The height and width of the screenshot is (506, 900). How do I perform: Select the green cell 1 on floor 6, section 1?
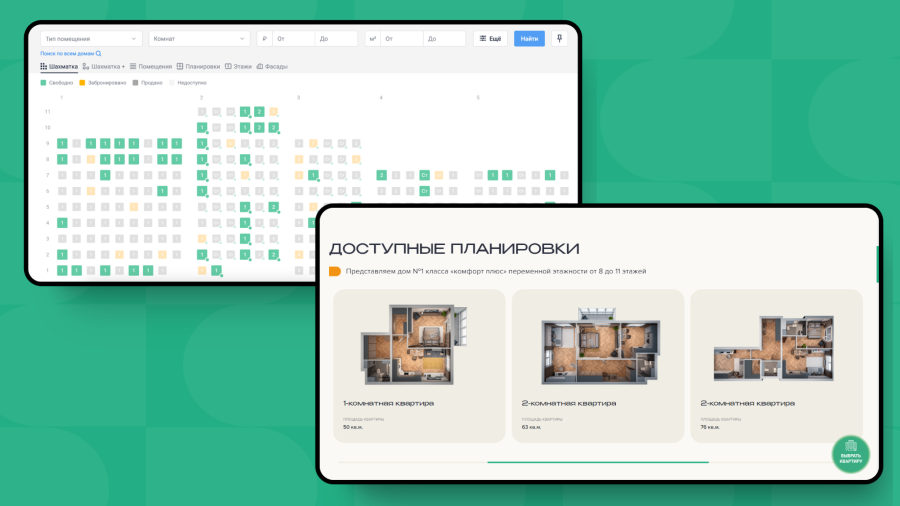pyautogui.click(x=162, y=191)
